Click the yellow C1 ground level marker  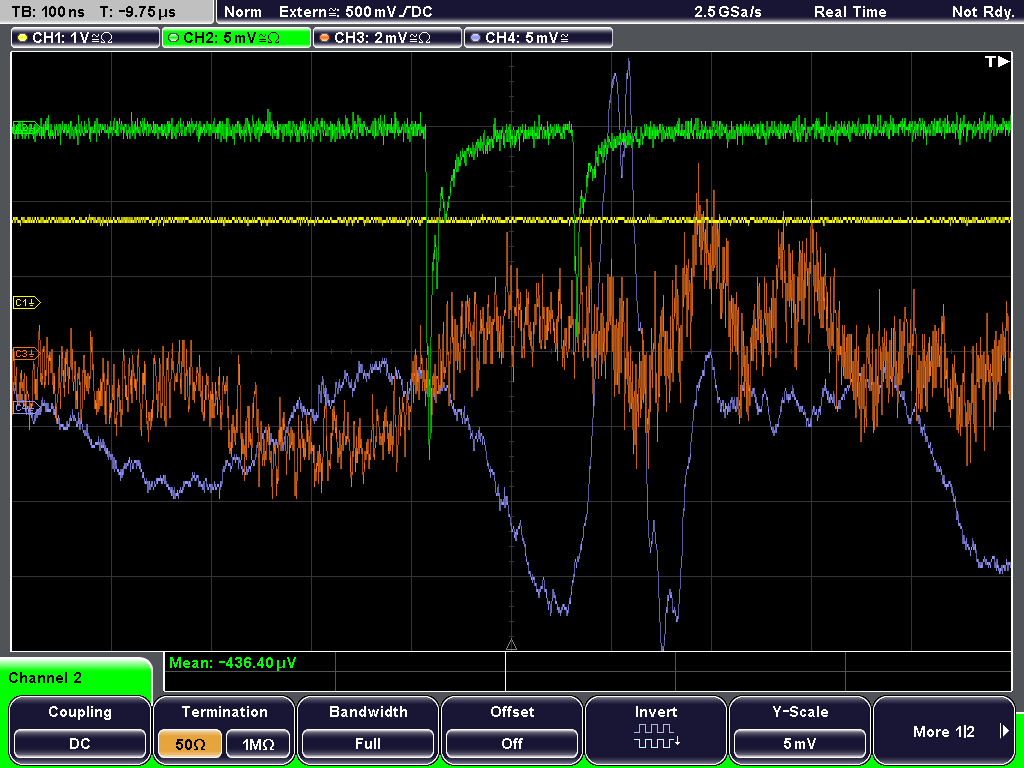point(26,302)
